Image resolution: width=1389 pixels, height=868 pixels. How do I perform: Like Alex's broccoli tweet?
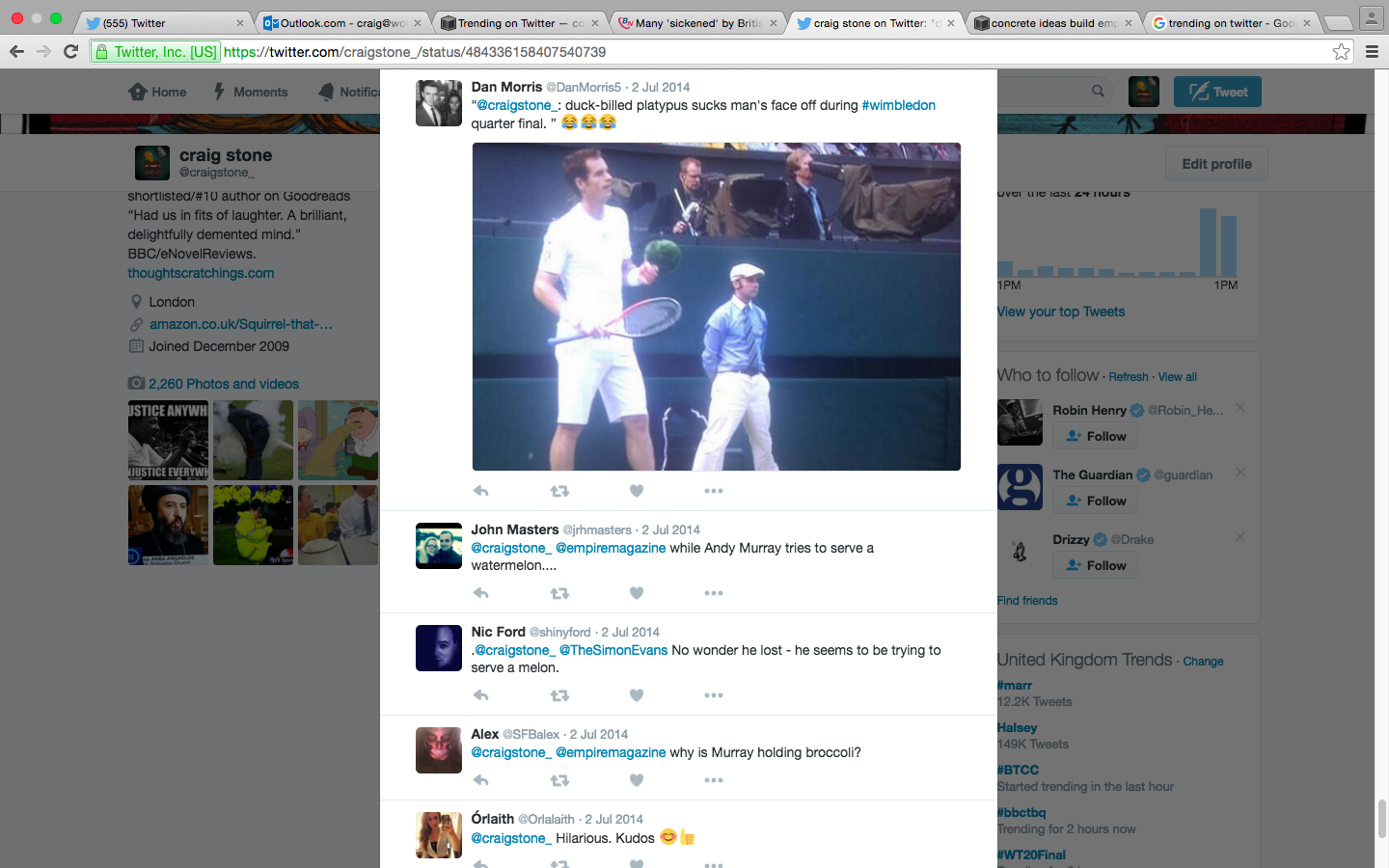click(x=637, y=780)
